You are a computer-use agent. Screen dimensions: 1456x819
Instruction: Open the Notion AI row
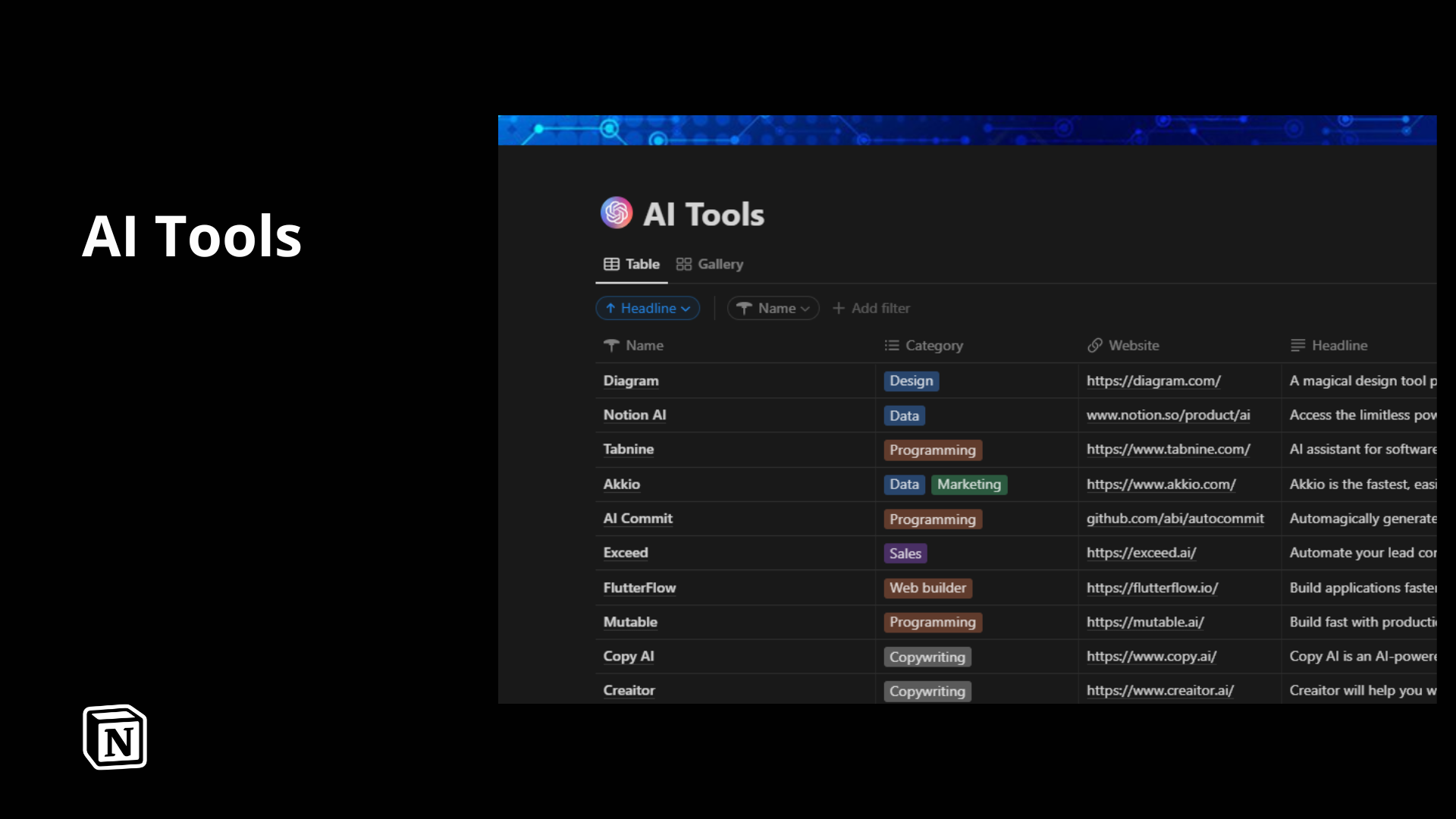click(x=635, y=415)
